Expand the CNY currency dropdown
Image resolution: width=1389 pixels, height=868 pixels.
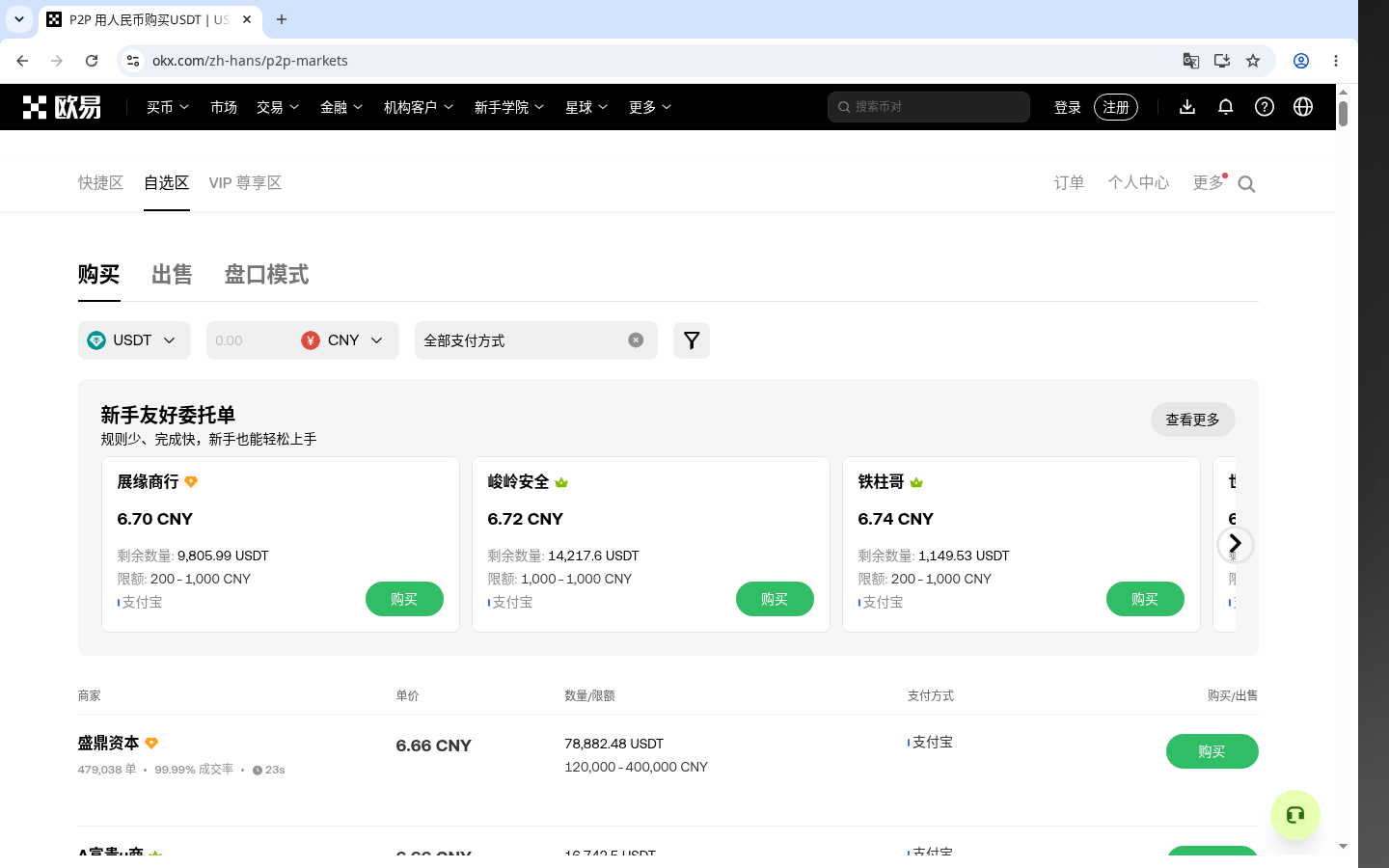click(x=343, y=340)
